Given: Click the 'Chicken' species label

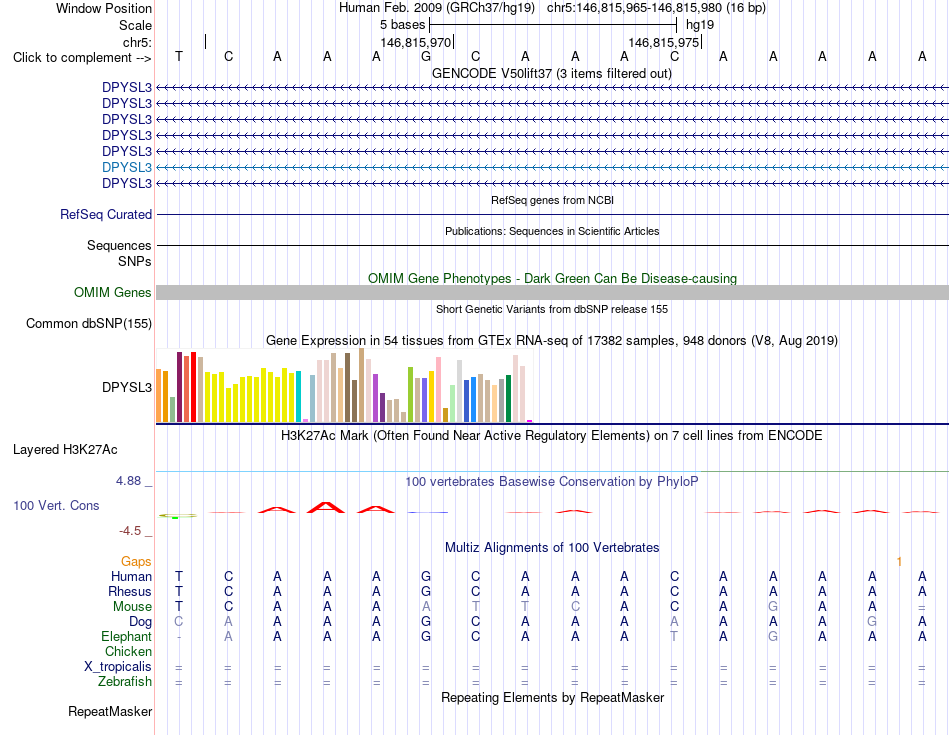Looking at the screenshot, I should coord(128,651).
